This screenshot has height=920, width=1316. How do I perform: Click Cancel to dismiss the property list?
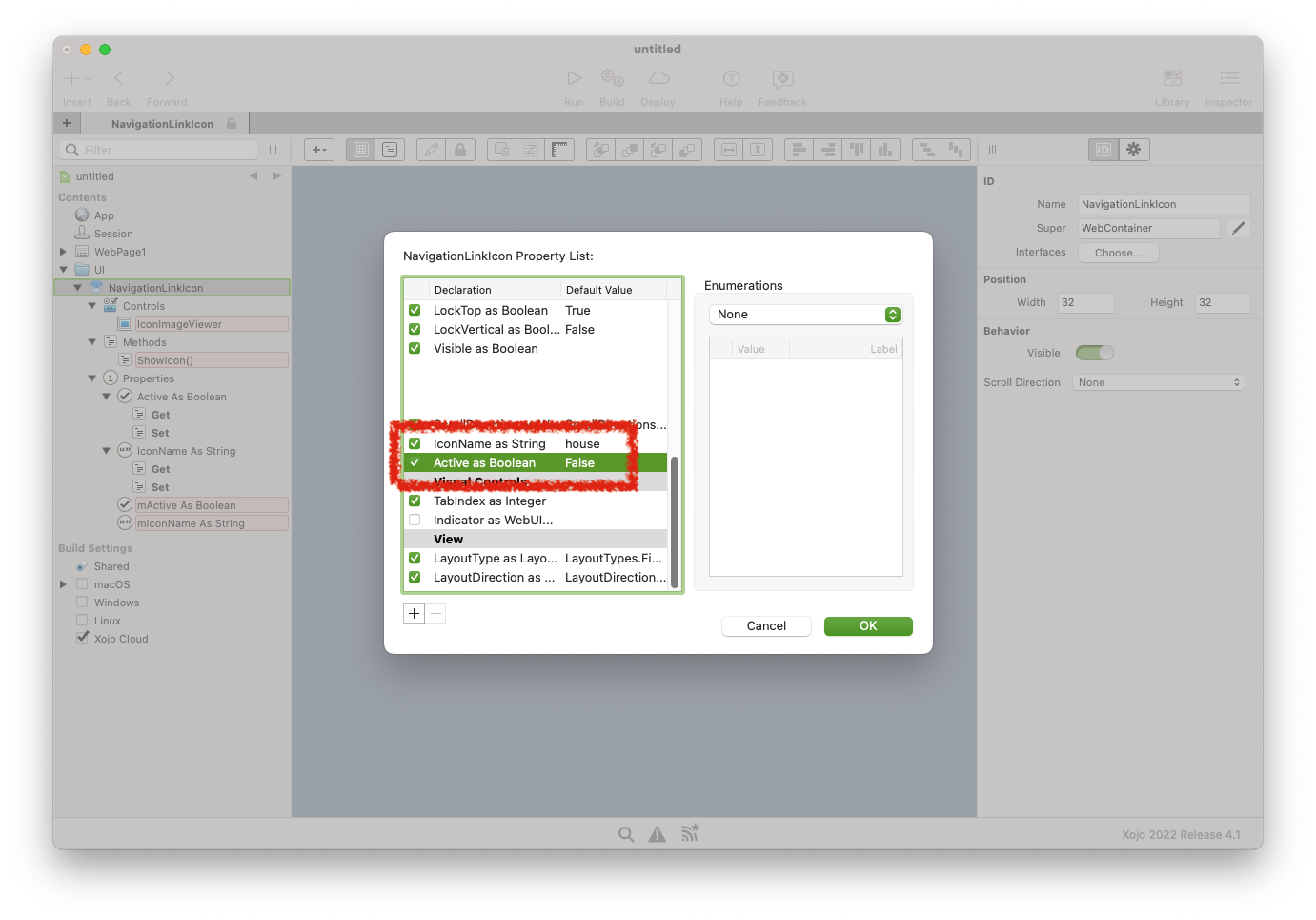pos(766,625)
